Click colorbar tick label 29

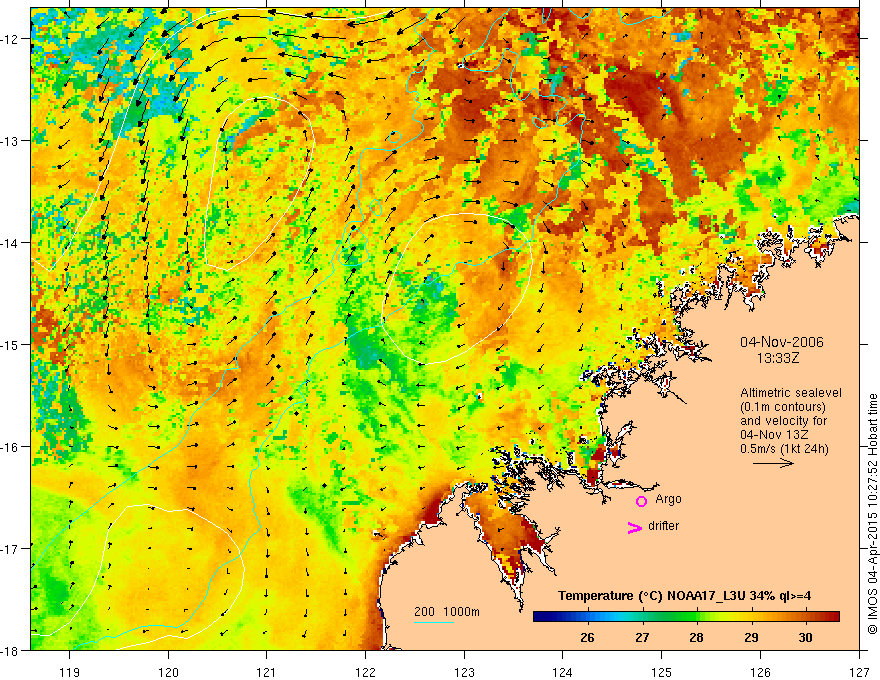coord(751,637)
